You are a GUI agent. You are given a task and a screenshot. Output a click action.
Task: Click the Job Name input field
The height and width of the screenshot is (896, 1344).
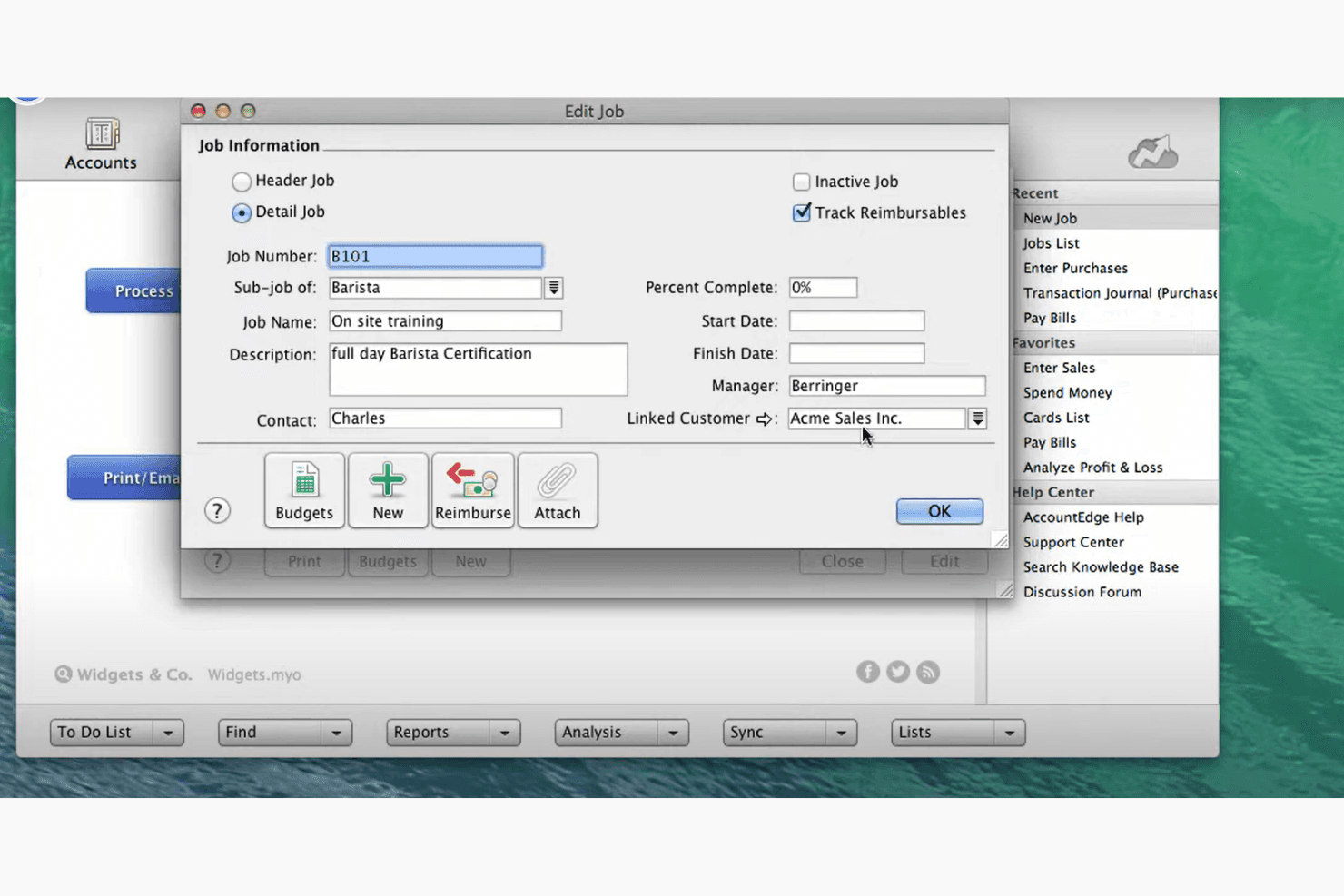pos(445,320)
